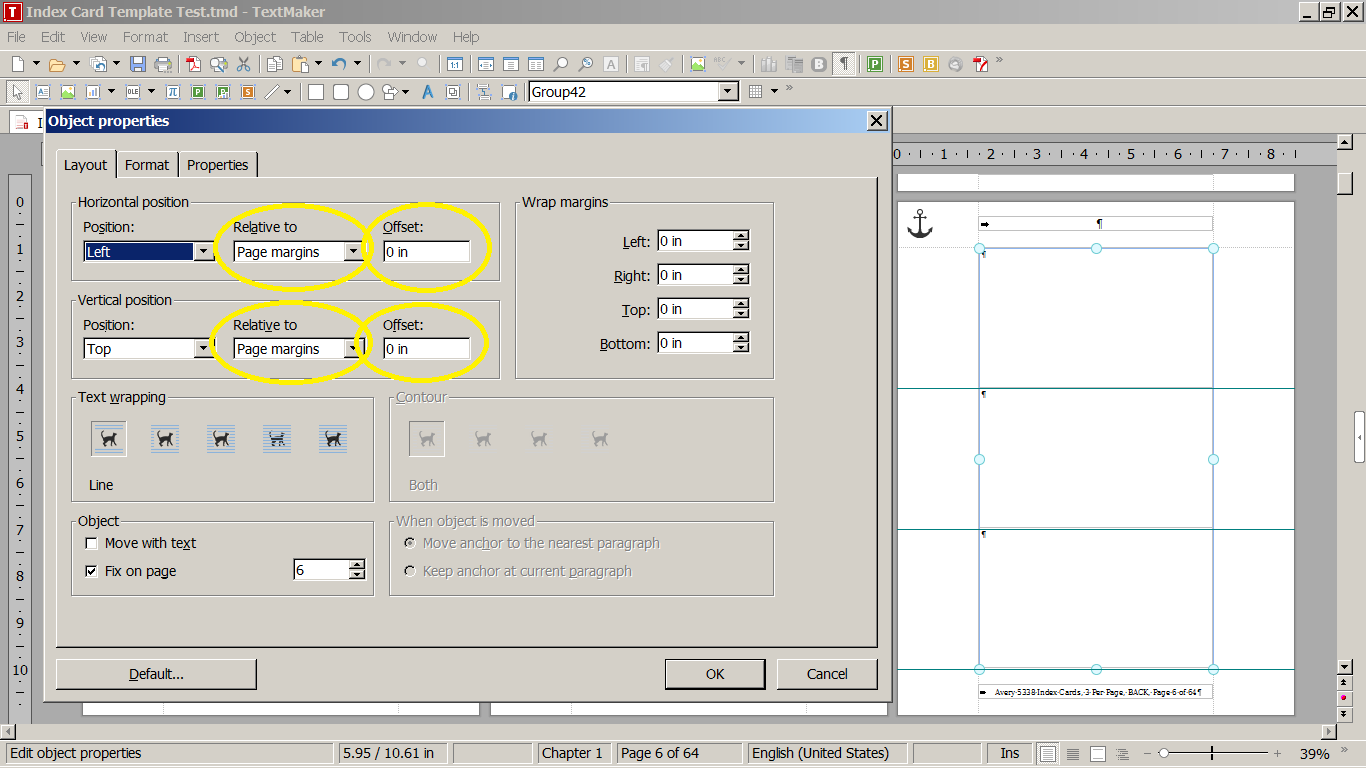Open the Table menu
Screen dimensions: 1366x768
[307, 37]
